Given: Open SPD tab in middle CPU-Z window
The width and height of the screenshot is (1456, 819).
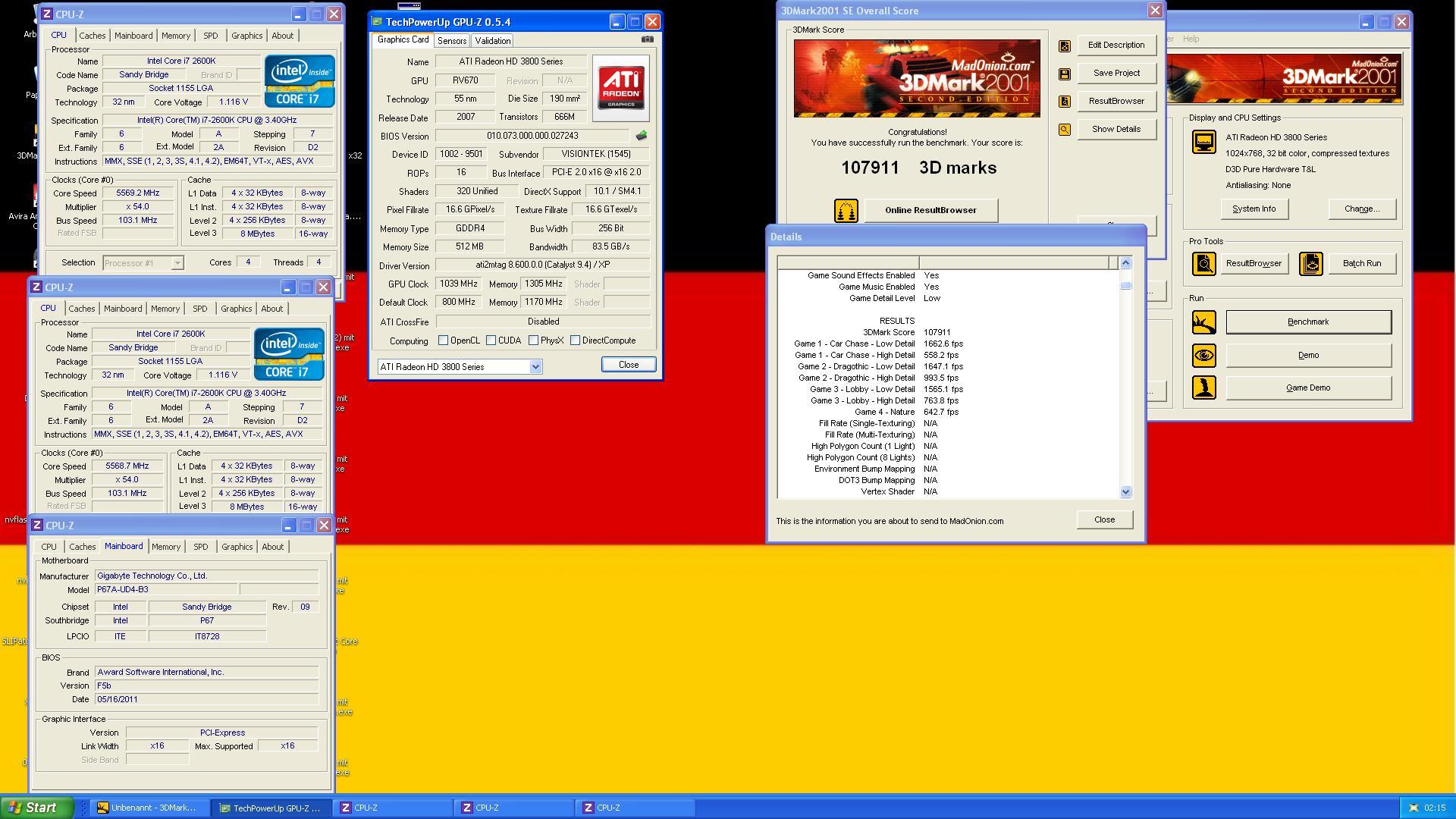Looking at the screenshot, I should 200,309.
